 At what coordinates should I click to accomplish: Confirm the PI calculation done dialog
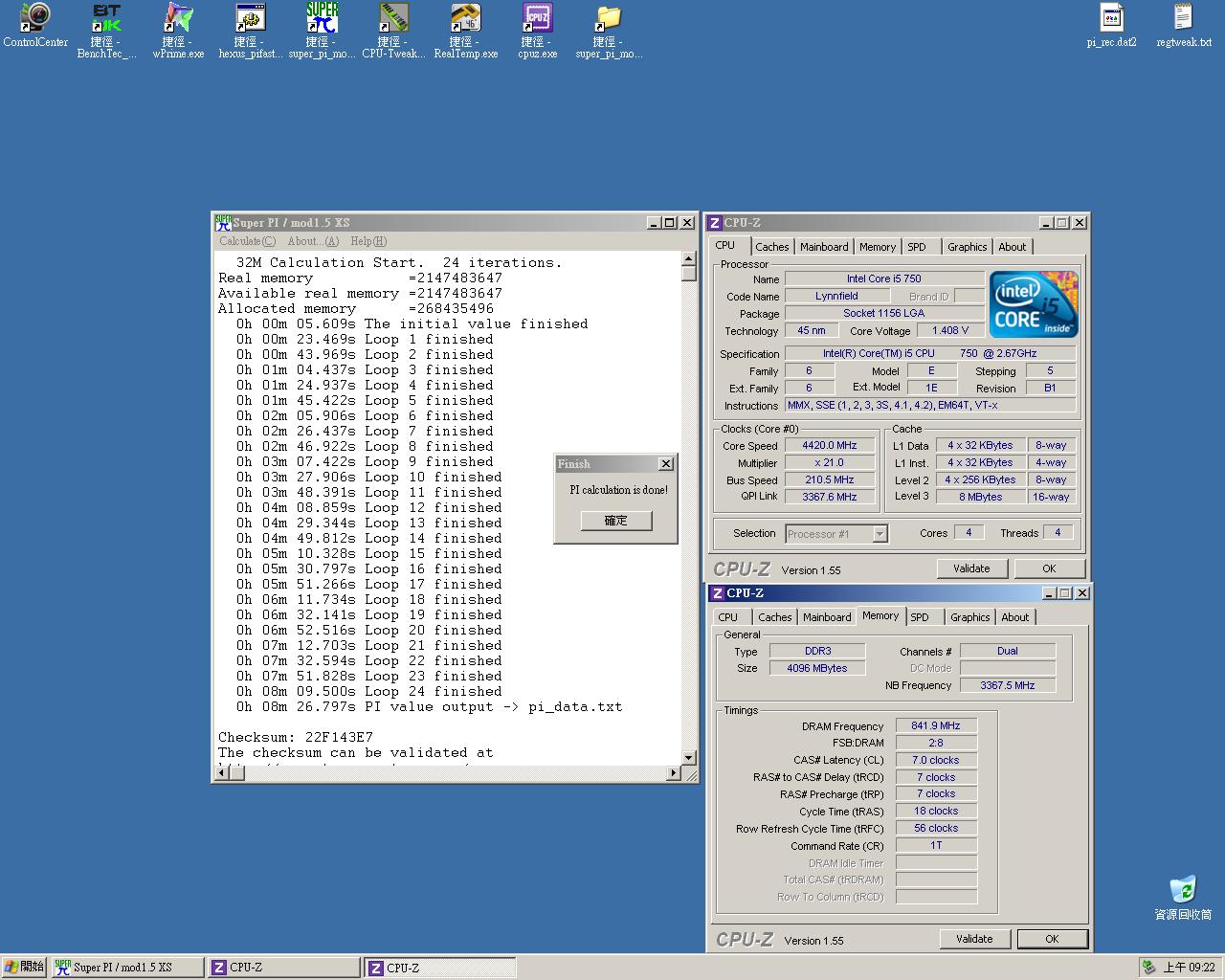(615, 521)
